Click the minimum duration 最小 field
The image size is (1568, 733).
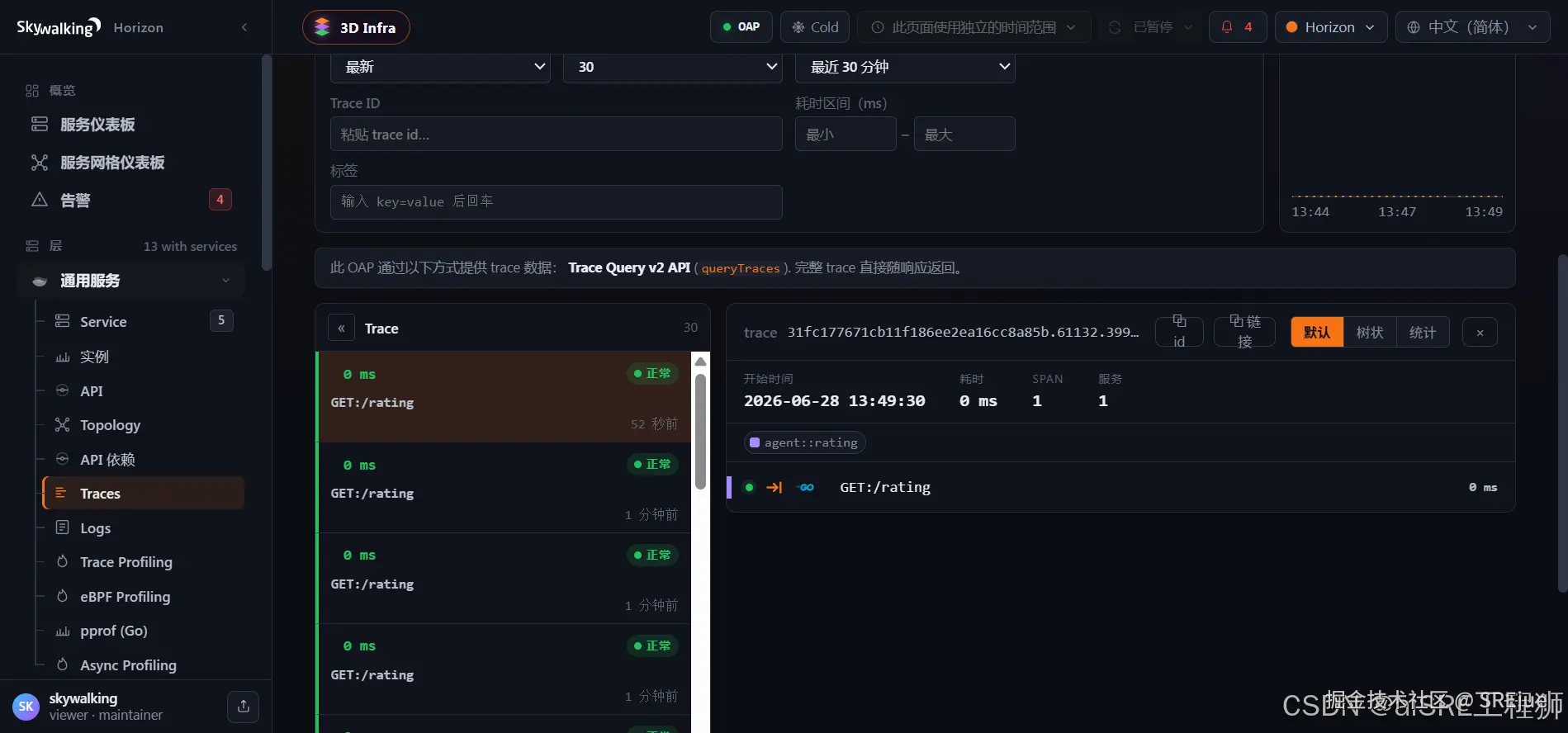pyautogui.click(x=846, y=134)
